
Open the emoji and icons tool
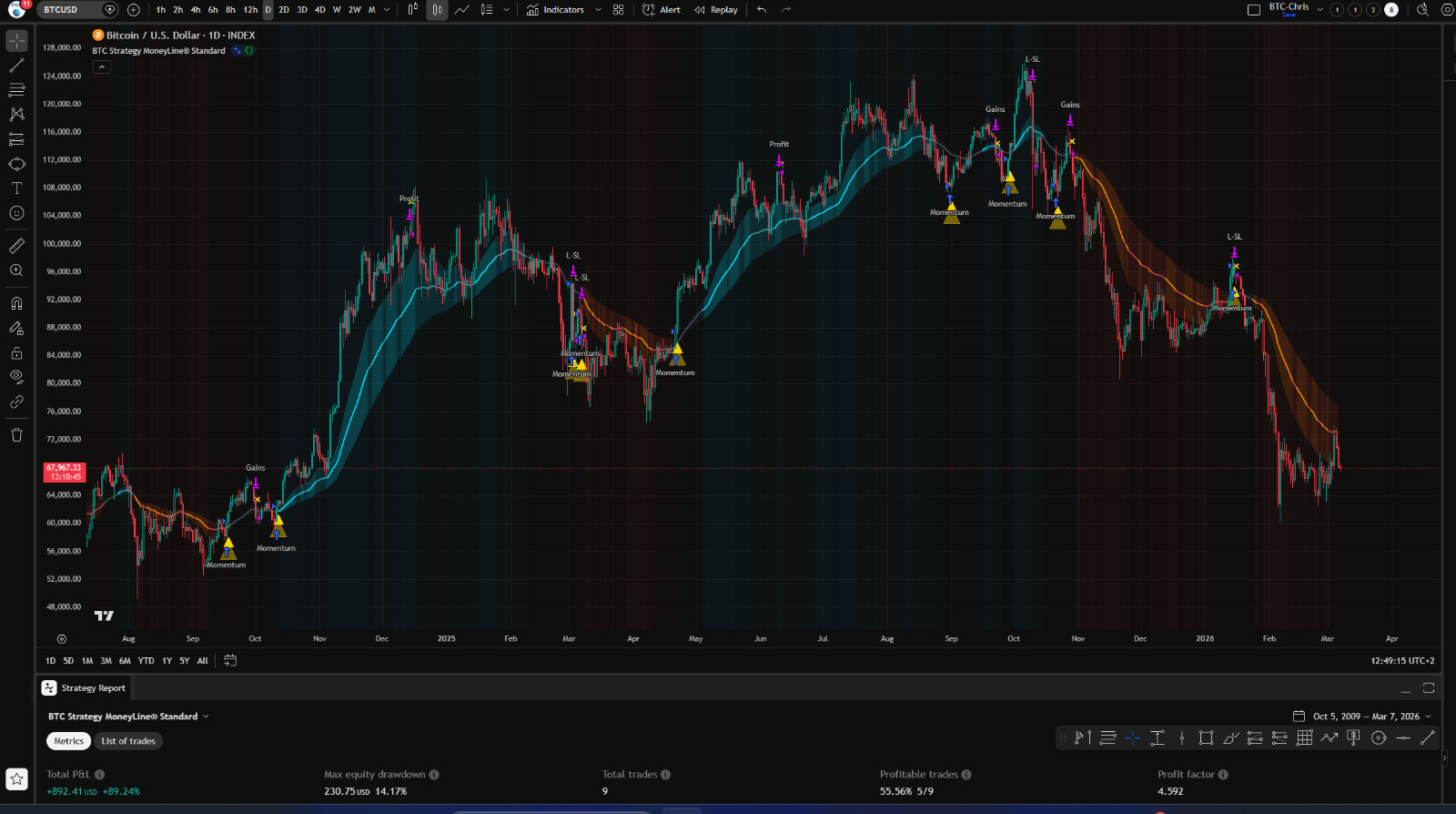click(x=16, y=213)
